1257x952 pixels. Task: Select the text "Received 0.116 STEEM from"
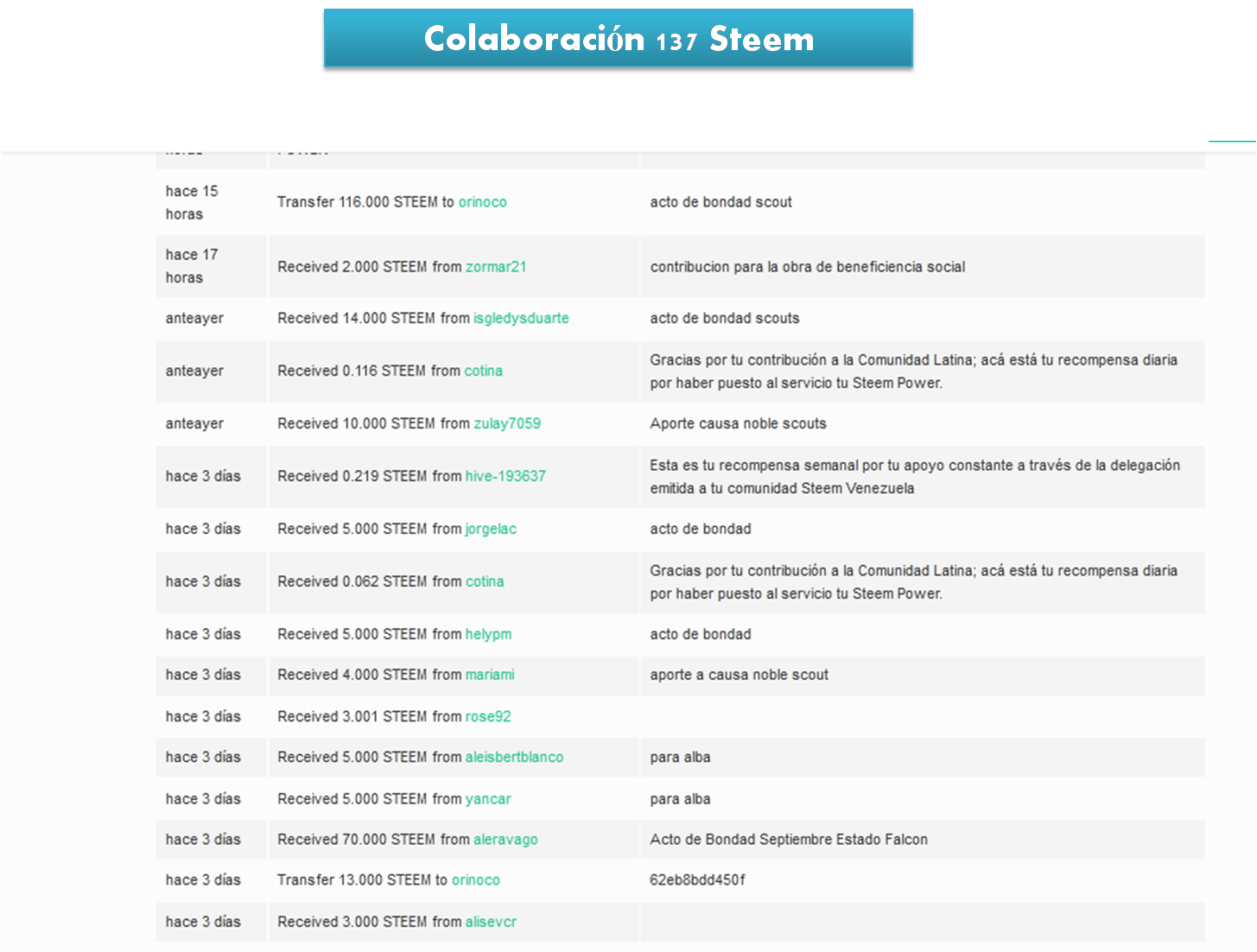pyautogui.click(x=369, y=371)
